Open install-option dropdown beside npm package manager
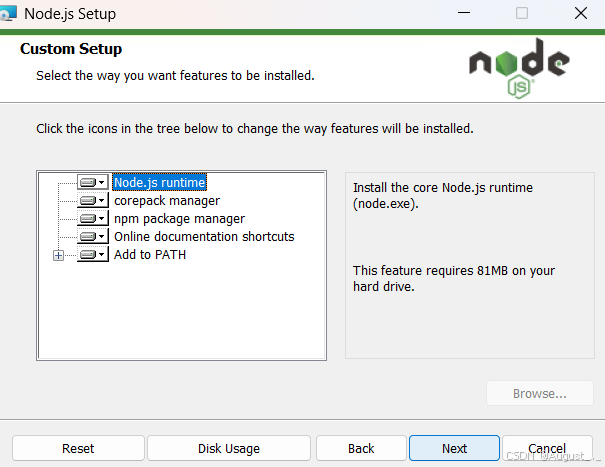The image size is (605, 467). point(93,218)
